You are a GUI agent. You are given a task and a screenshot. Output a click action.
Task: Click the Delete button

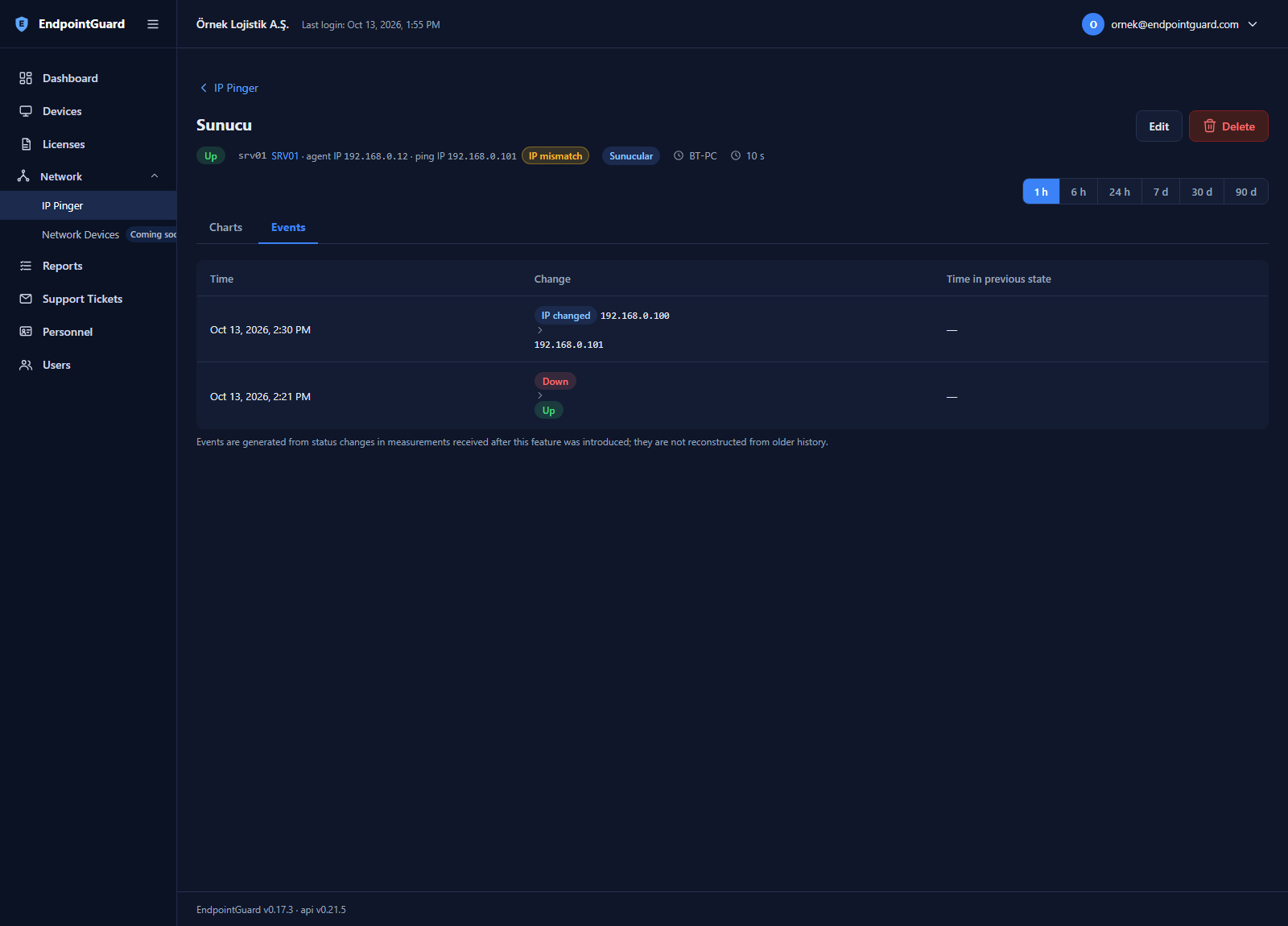(x=1228, y=126)
